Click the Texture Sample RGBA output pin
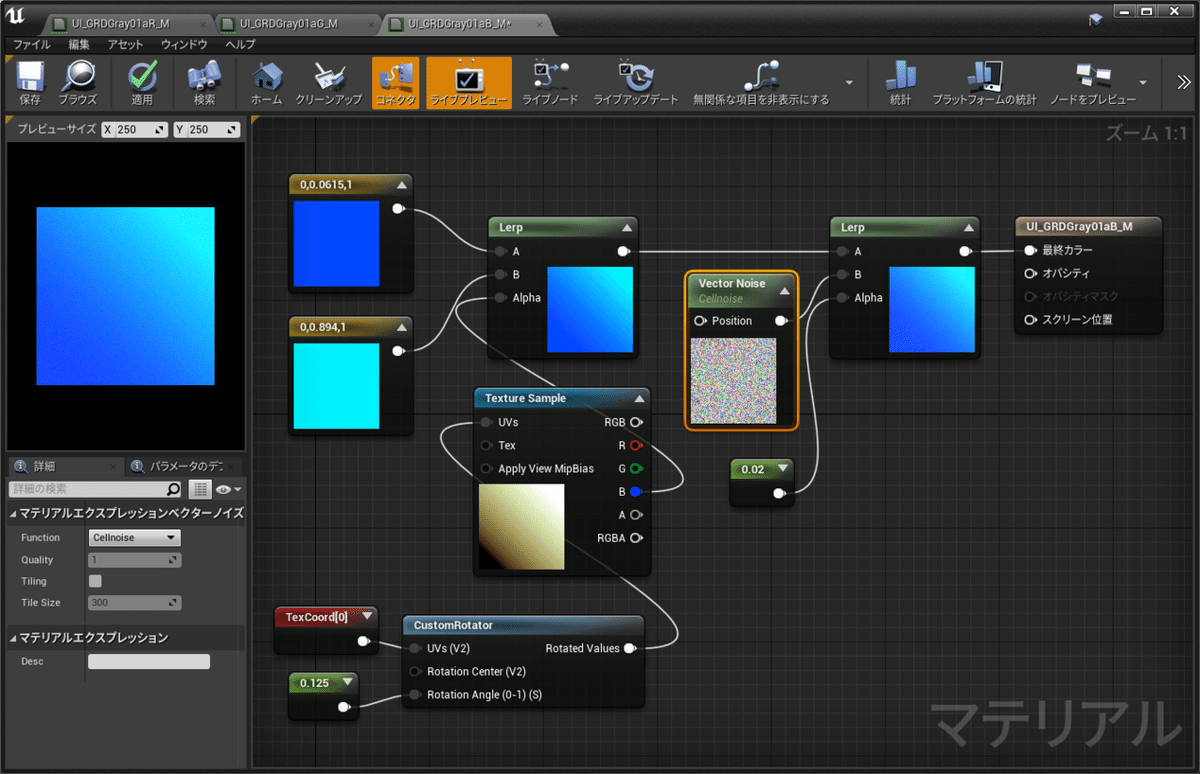Image resolution: width=1200 pixels, height=774 pixels. coord(635,538)
